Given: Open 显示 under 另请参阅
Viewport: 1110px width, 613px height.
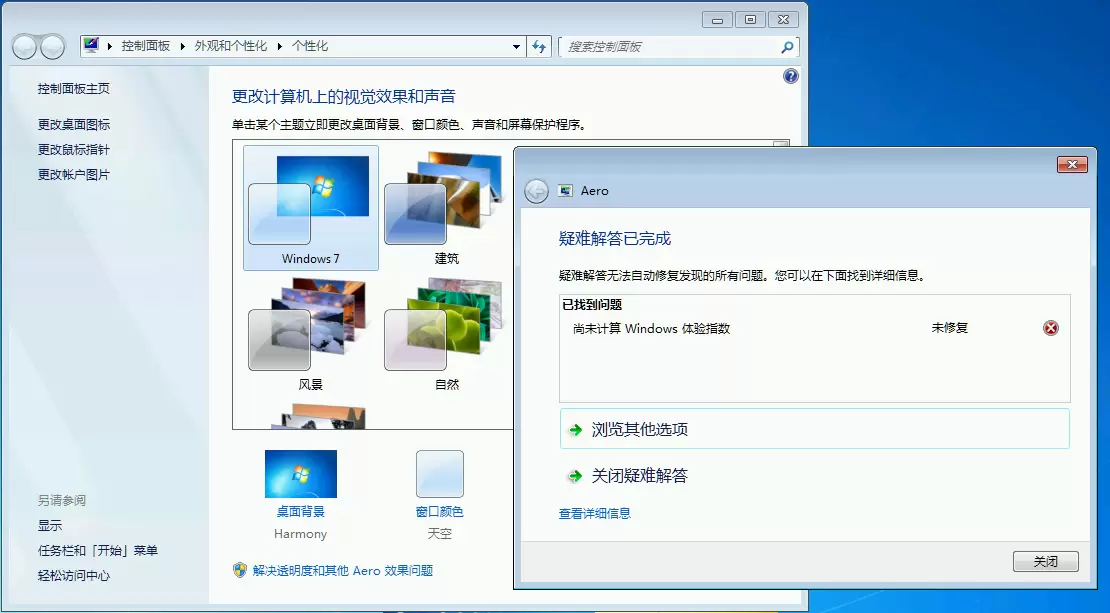Looking at the screenshot, I should pyautogui.click(x=50, y=525).
